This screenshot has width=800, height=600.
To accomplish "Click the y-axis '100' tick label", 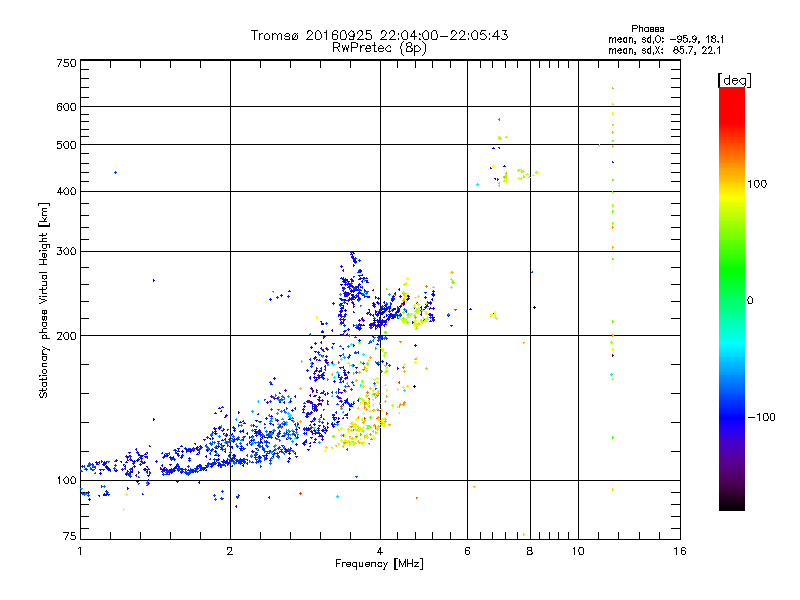I will (x=67, y=481).
